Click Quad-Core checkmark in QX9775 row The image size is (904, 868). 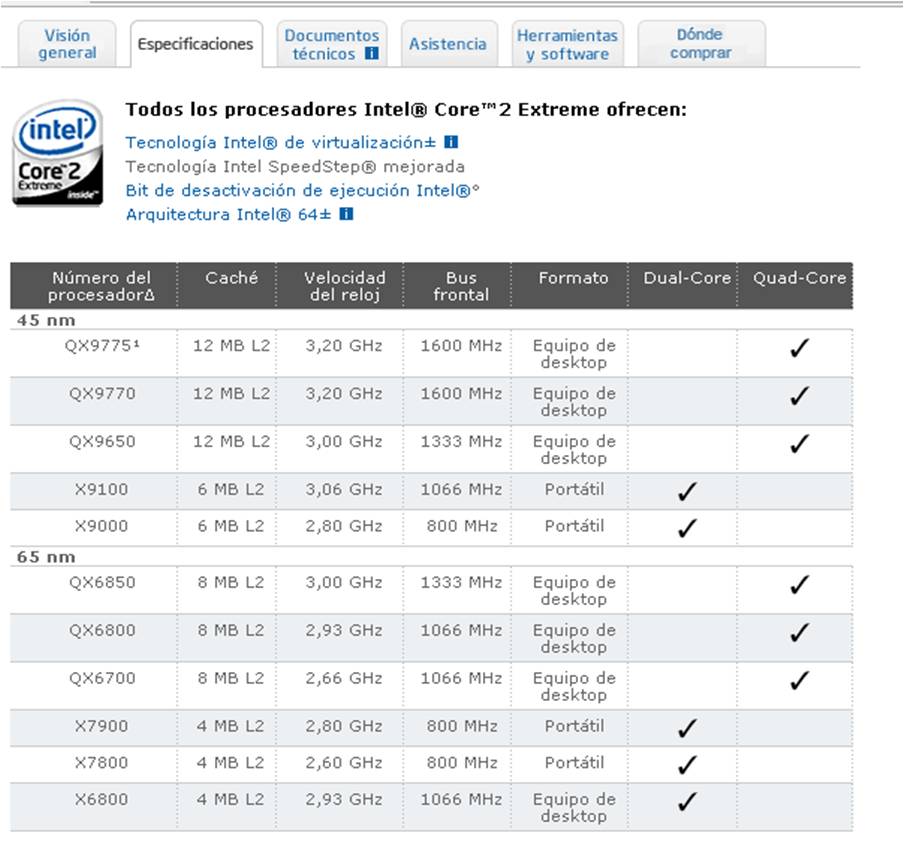[800, 348]
